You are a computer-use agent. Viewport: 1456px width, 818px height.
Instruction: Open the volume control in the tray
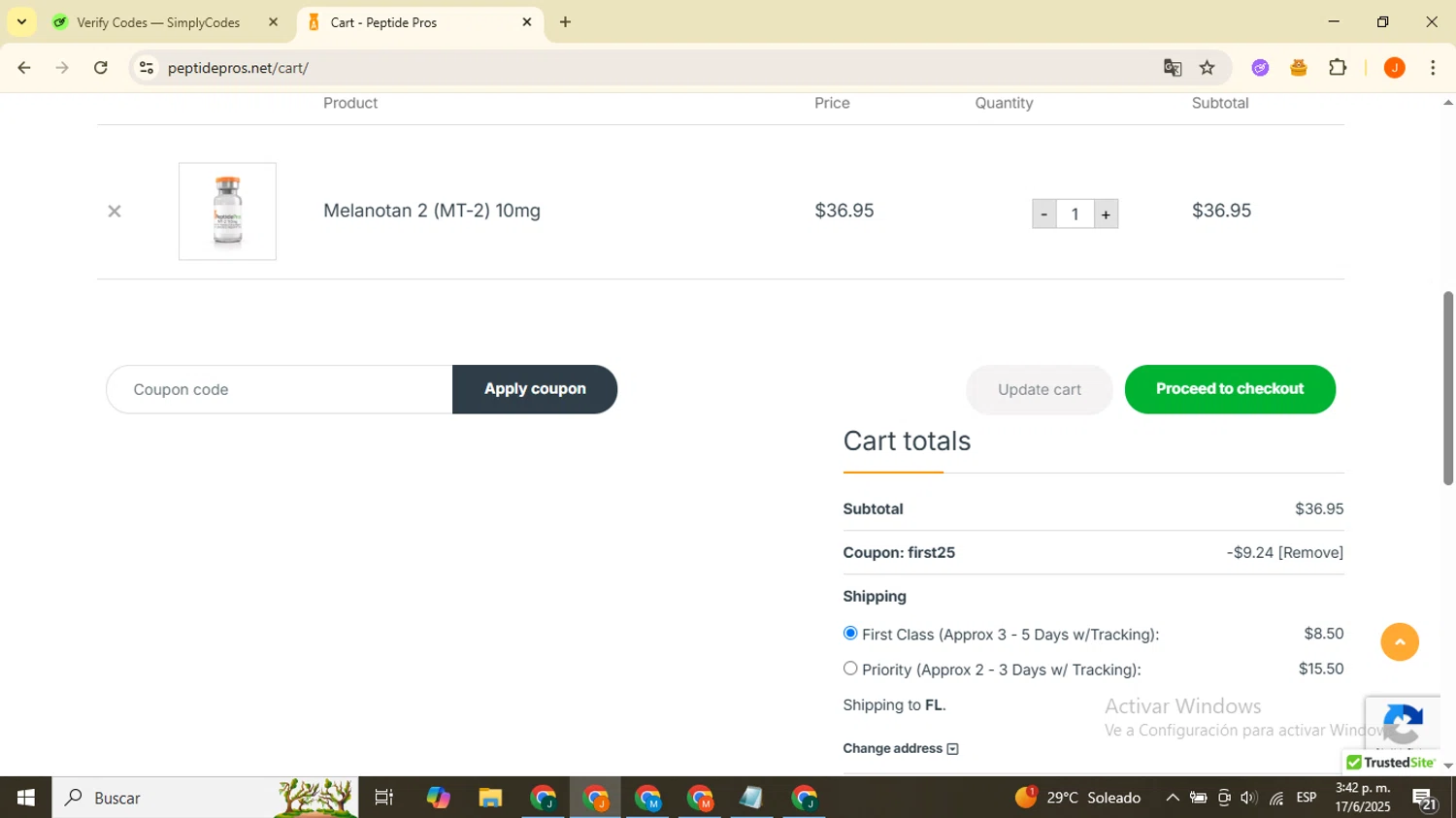(1249, 798)
